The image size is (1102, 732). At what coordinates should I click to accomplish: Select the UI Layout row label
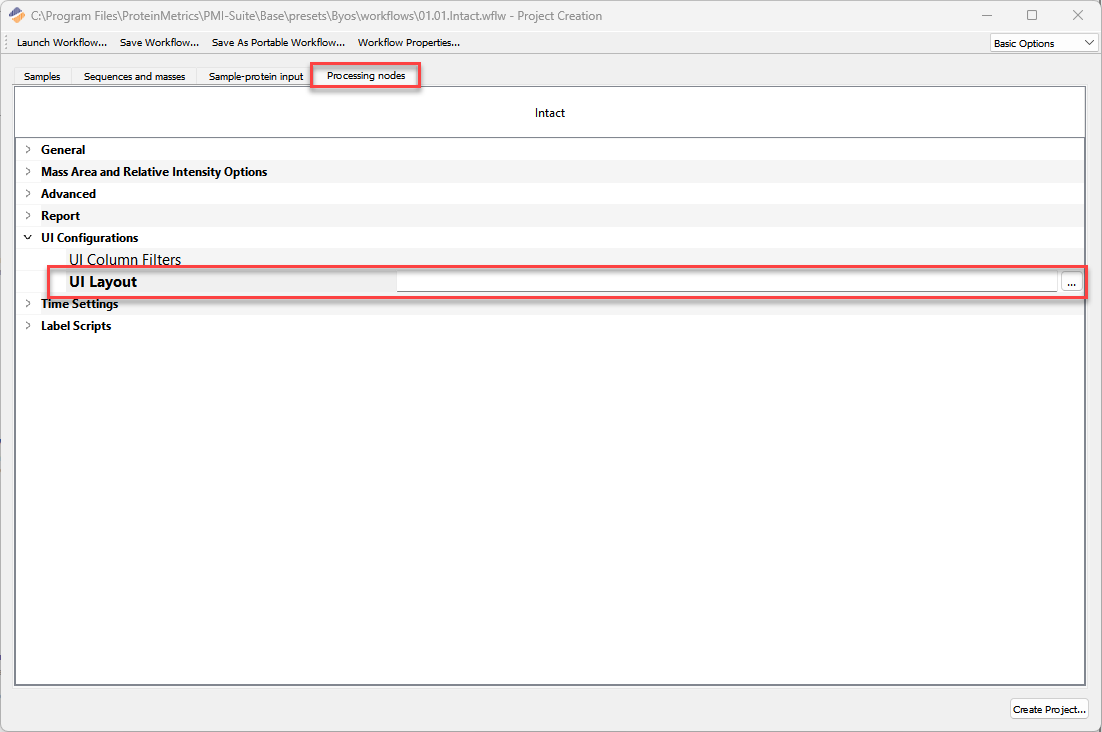point(103,282)
